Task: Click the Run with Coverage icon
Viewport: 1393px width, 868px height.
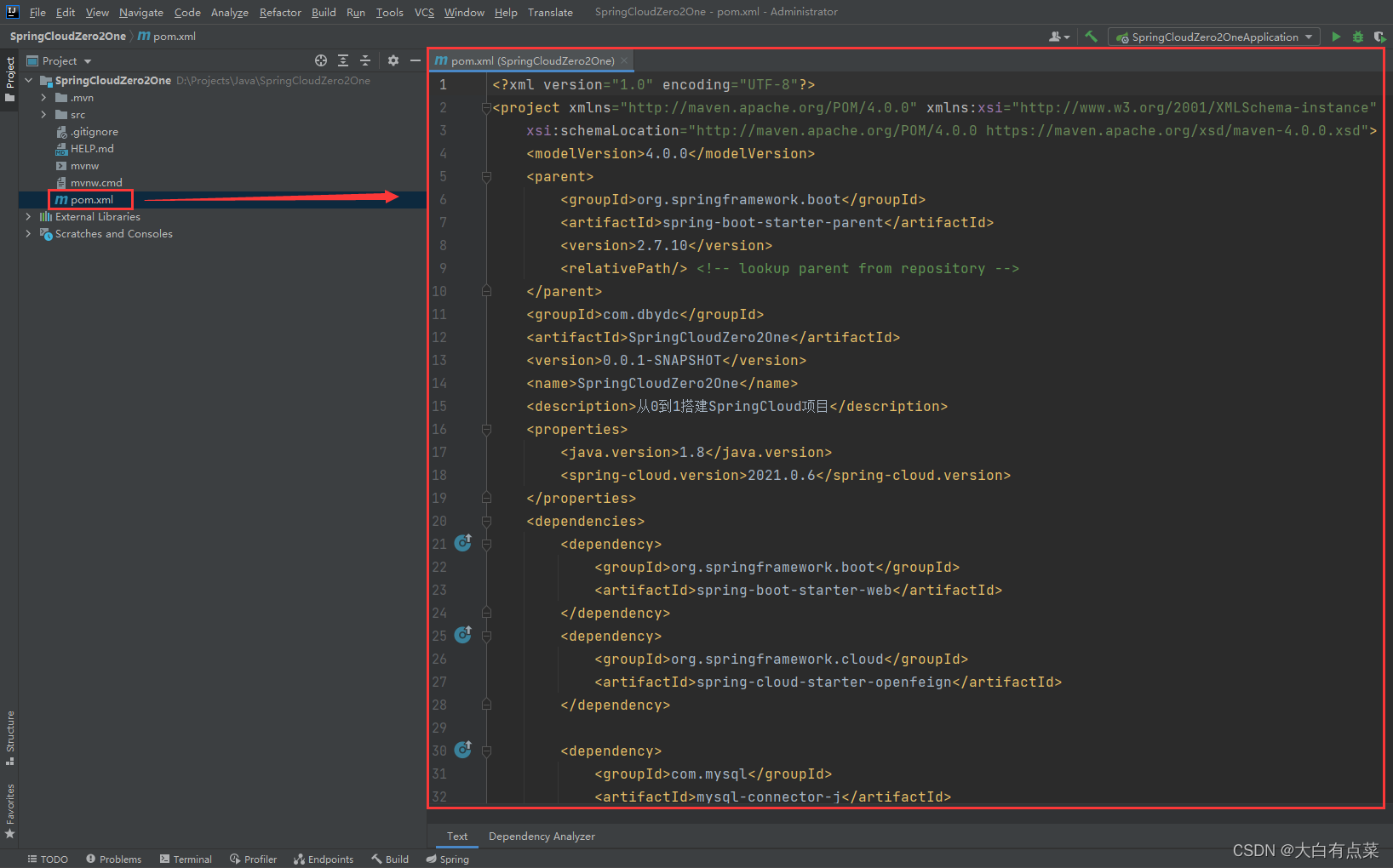Action: tap(1379, 37)
